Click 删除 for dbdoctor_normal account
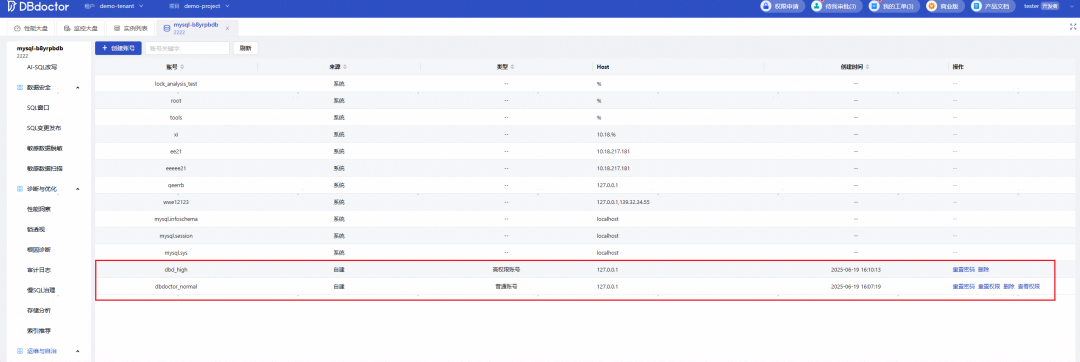 tap(1009, 286)
